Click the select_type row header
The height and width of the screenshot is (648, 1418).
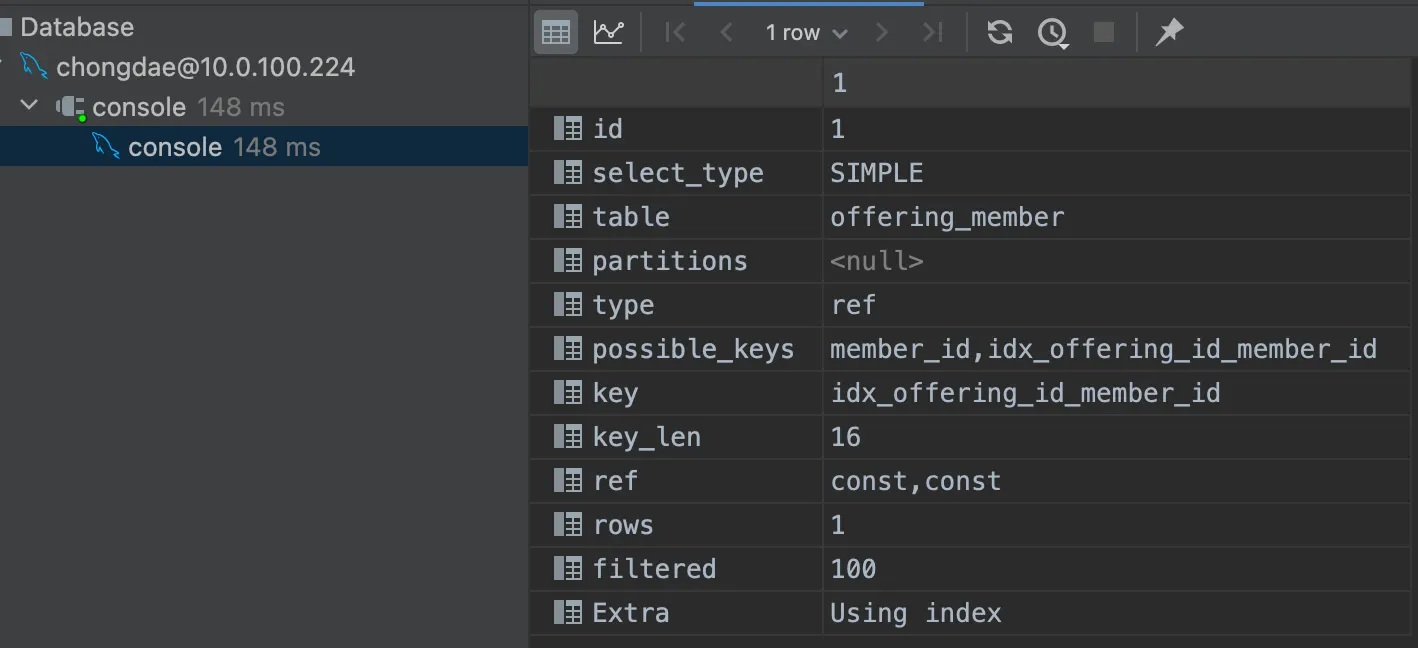[677, 173]
